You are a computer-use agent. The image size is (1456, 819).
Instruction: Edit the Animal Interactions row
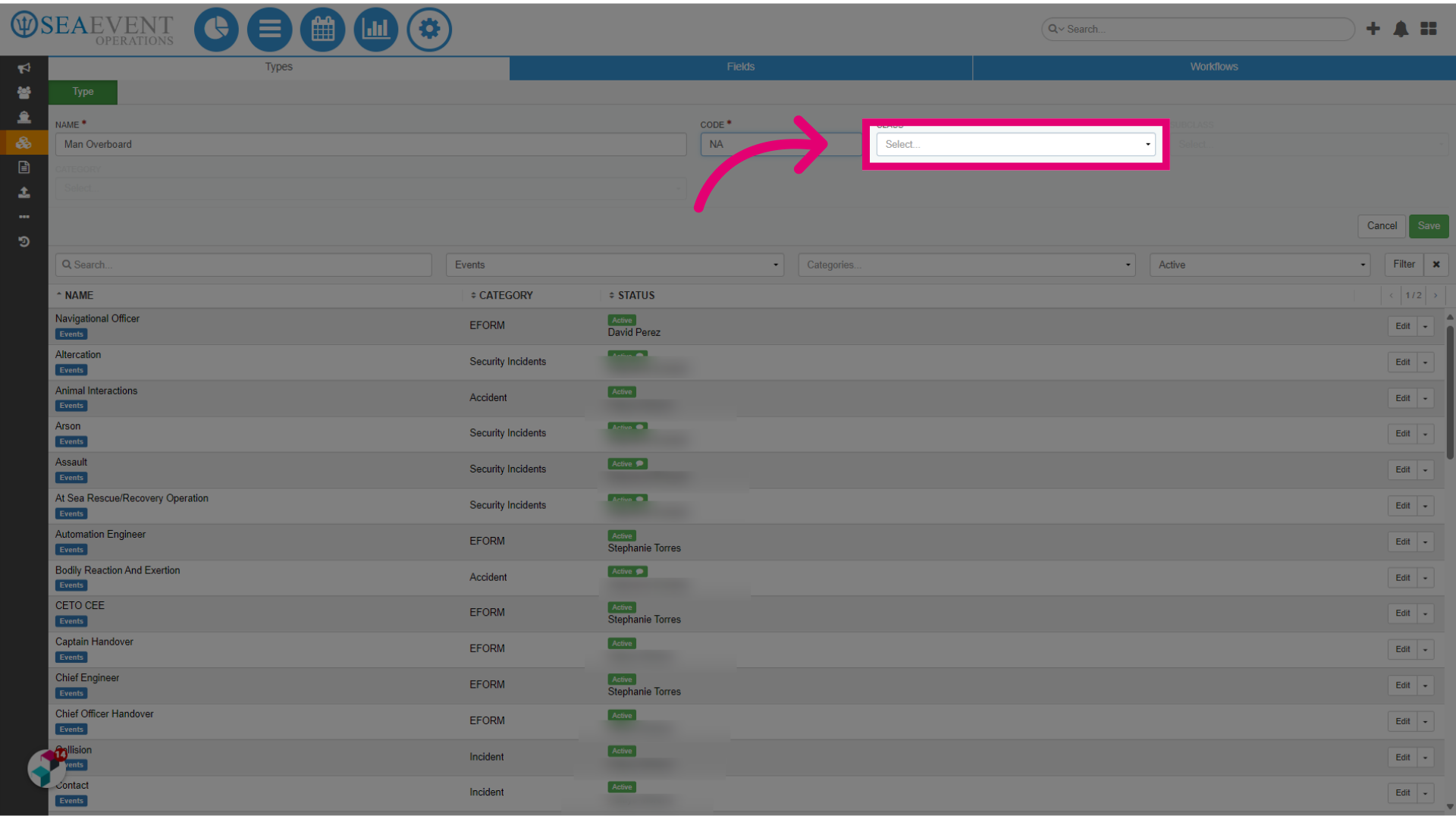(x=1403, y=398)
